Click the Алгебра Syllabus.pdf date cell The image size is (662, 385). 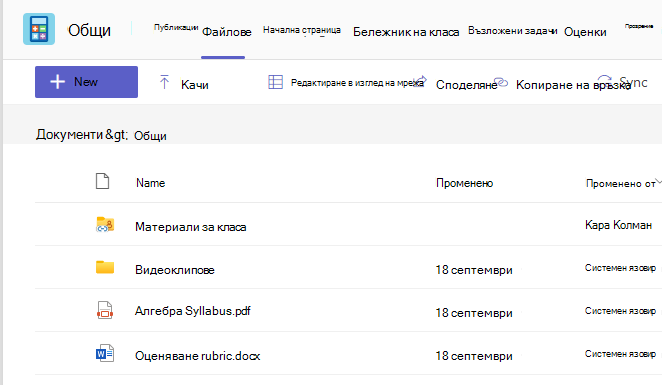click(x=474, y=313)
